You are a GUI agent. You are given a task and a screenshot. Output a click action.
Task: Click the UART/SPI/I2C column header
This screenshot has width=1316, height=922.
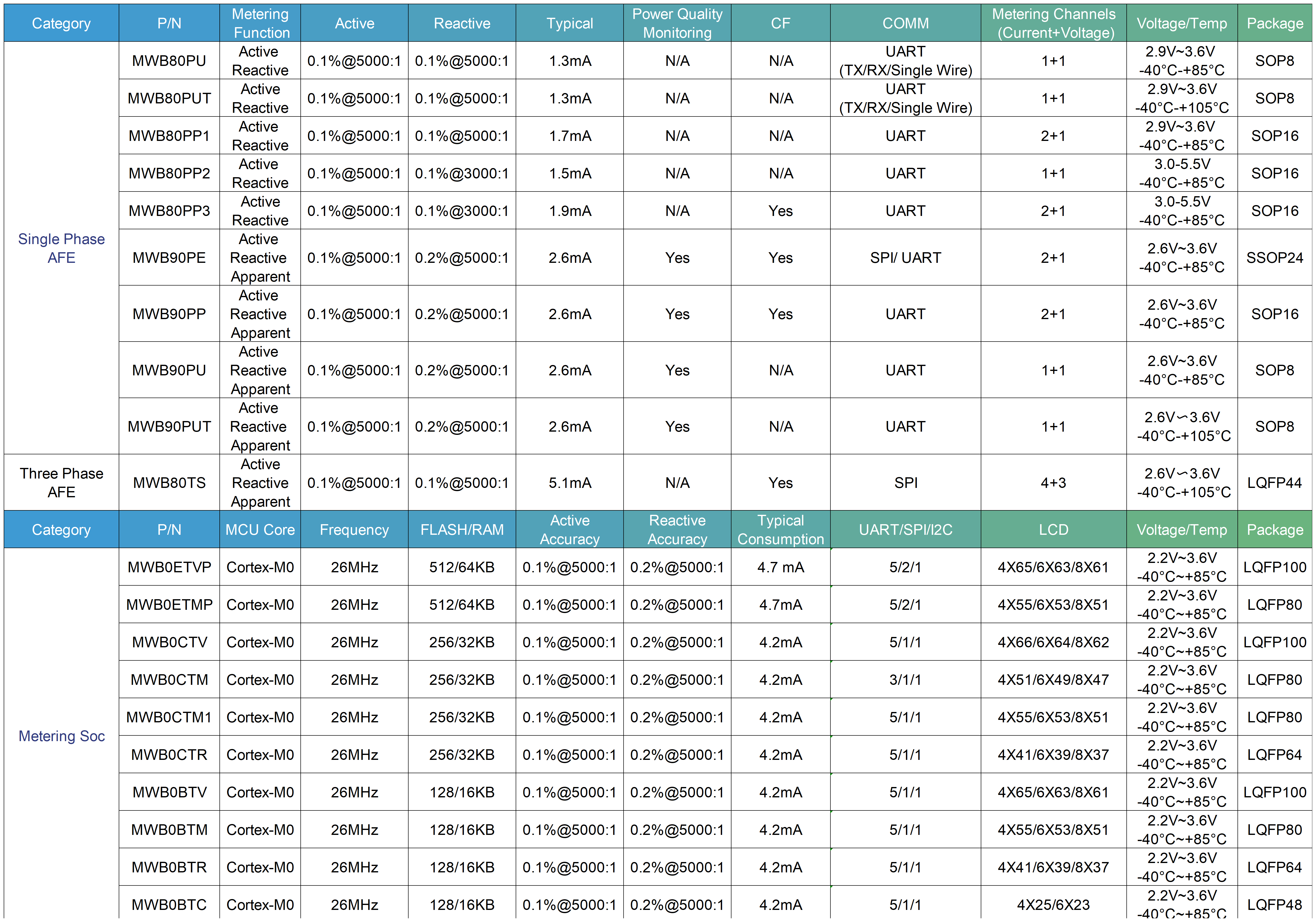tap(906, 529)
